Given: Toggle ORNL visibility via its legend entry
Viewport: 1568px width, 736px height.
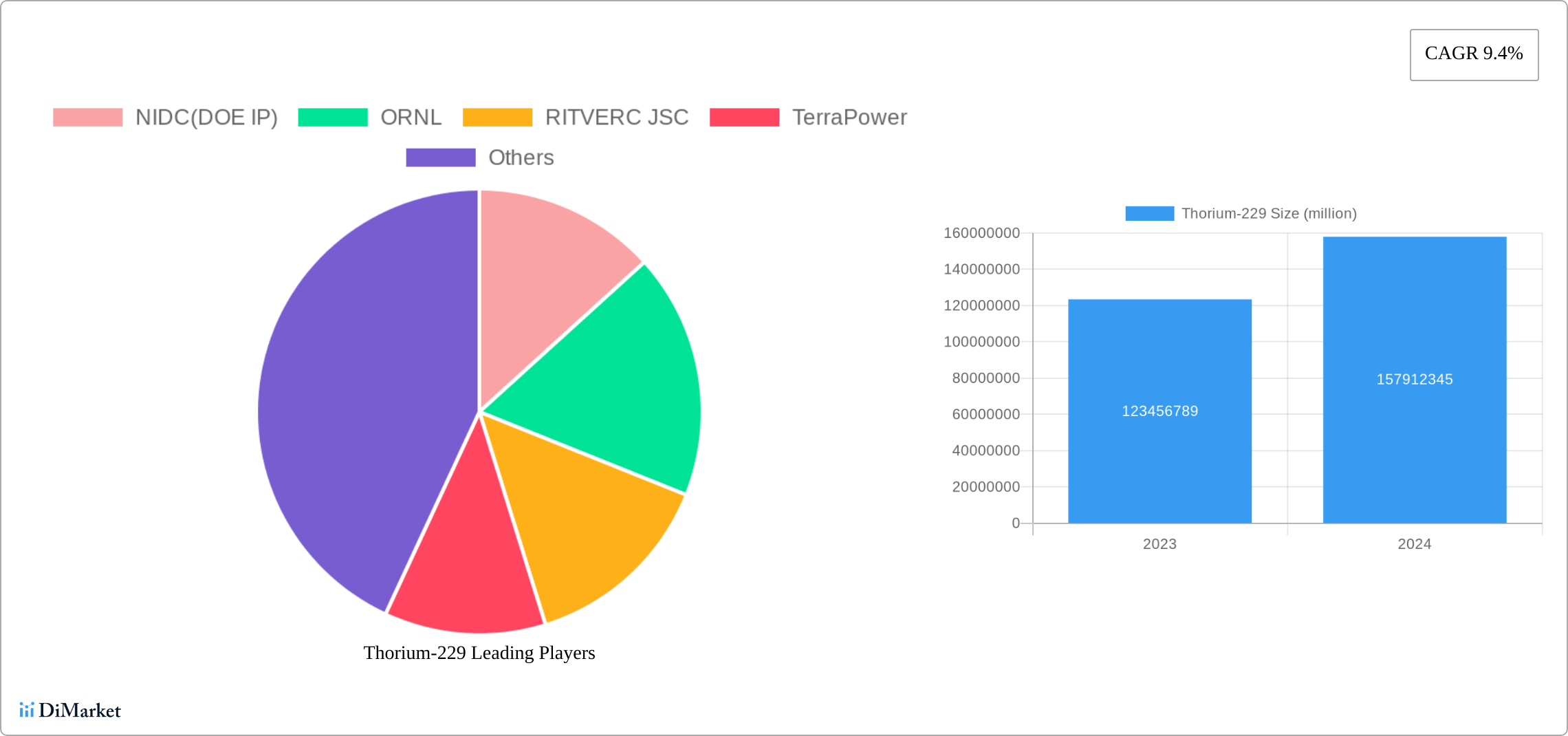Looking at the screenshot, I should 411,117.
